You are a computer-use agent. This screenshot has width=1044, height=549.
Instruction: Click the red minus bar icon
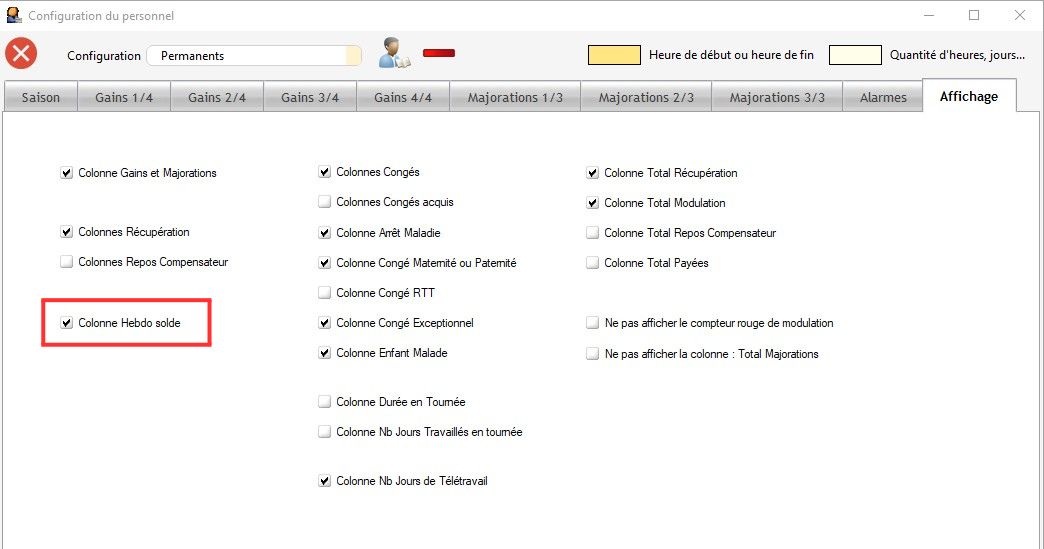[x=438, y=53]
